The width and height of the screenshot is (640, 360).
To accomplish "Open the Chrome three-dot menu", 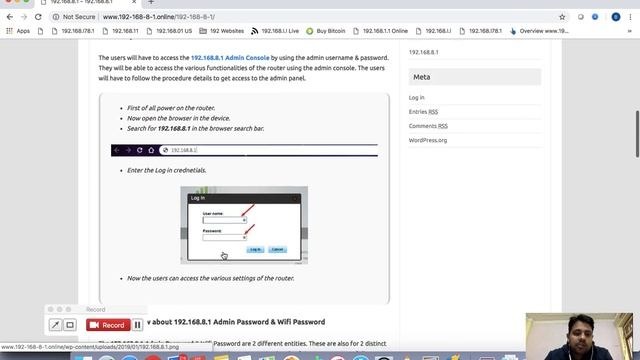I will [x=630, y=17].
